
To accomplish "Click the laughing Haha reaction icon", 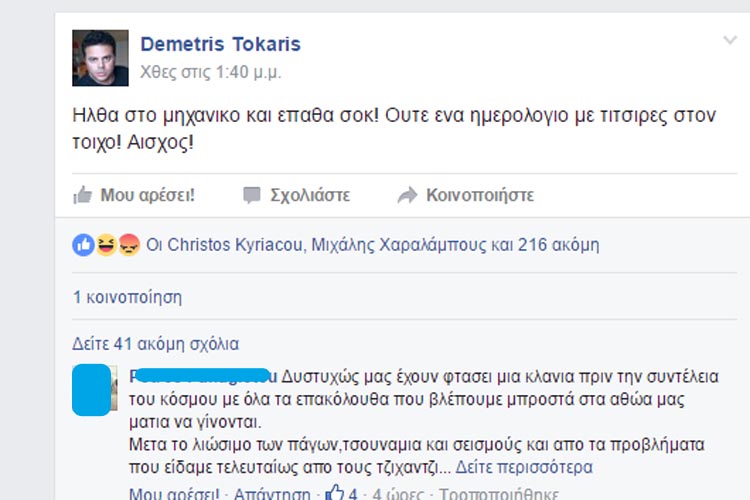I will click(x=106, y=245).
